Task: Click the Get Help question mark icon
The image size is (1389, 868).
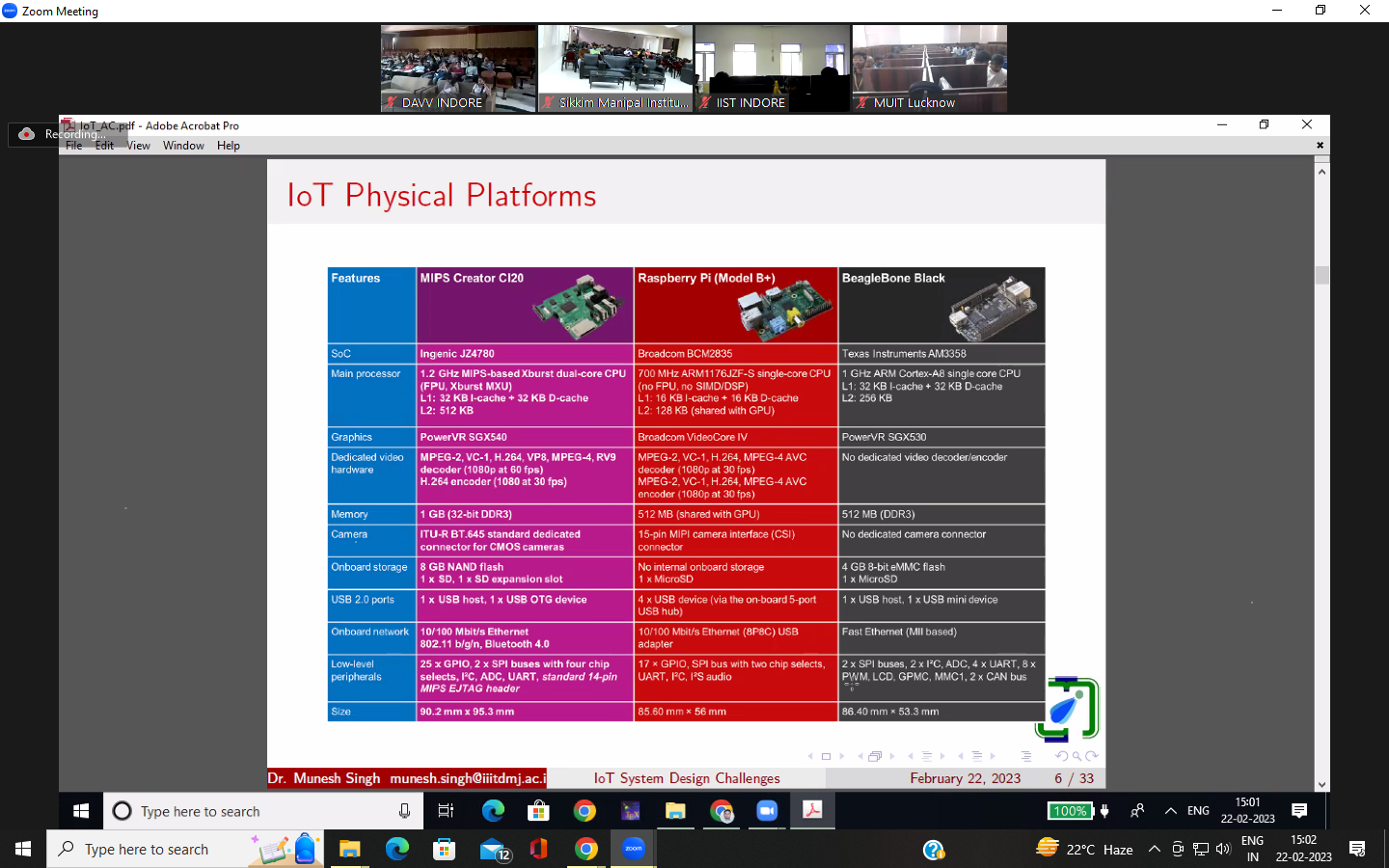Action: pyautogui.click(x=933, y=850)
